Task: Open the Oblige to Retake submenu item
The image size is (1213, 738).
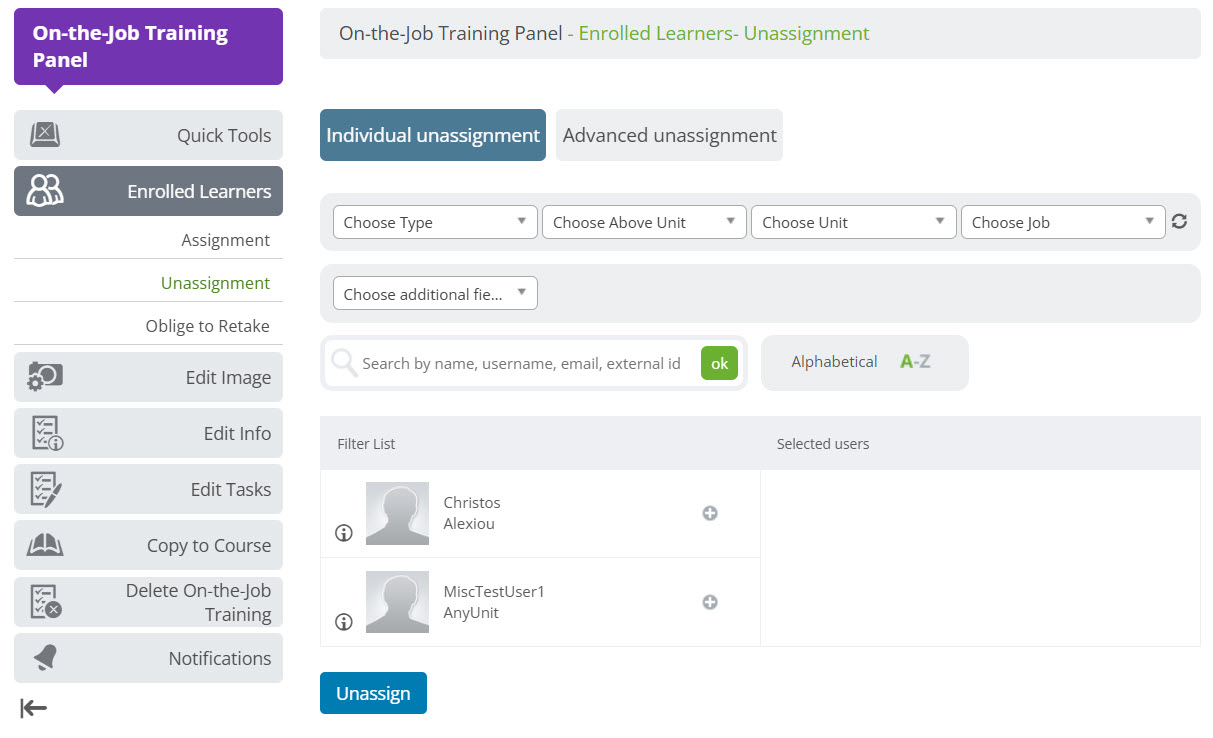Action: coord(207,326)
